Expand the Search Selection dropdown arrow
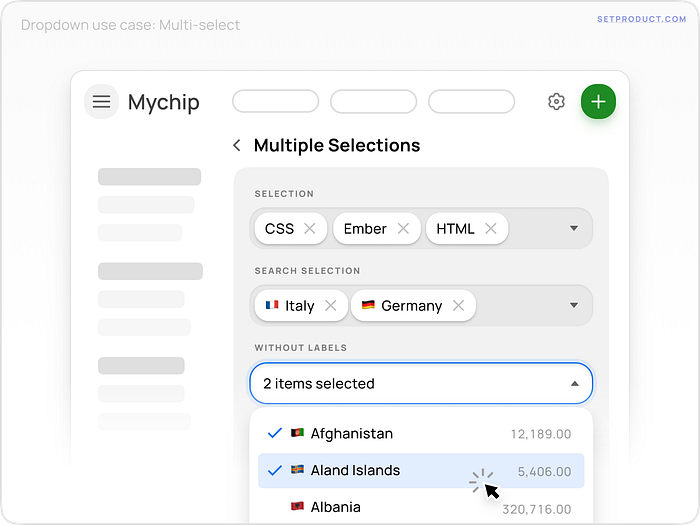700x525 pixels. pos(574,306)
